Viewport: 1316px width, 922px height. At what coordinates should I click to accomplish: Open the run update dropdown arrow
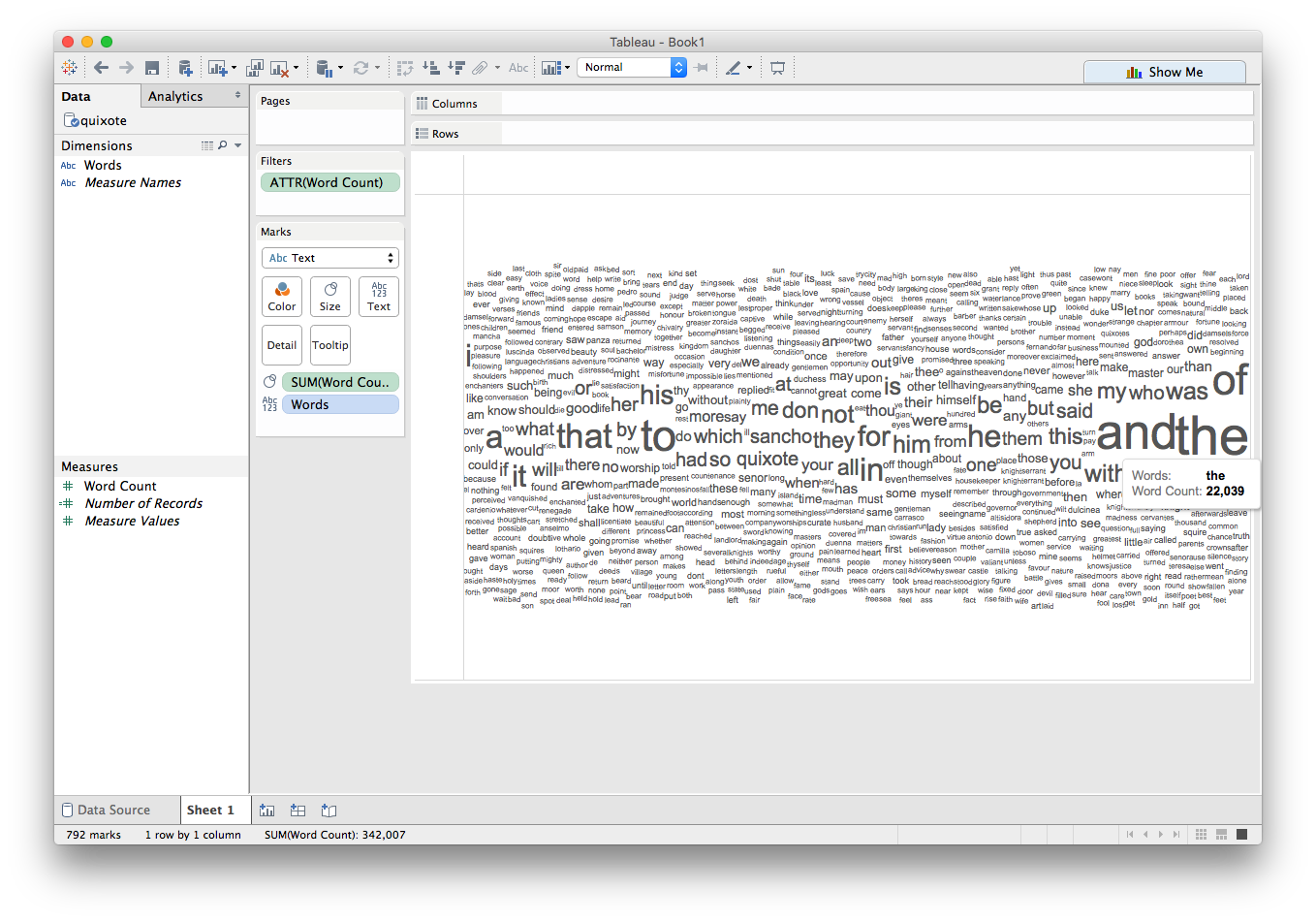[377, 68]
